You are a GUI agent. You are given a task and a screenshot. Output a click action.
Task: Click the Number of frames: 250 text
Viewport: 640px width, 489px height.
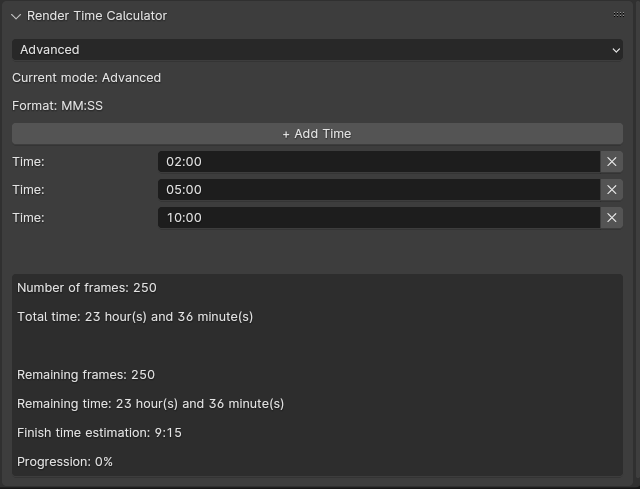(87, 288)
